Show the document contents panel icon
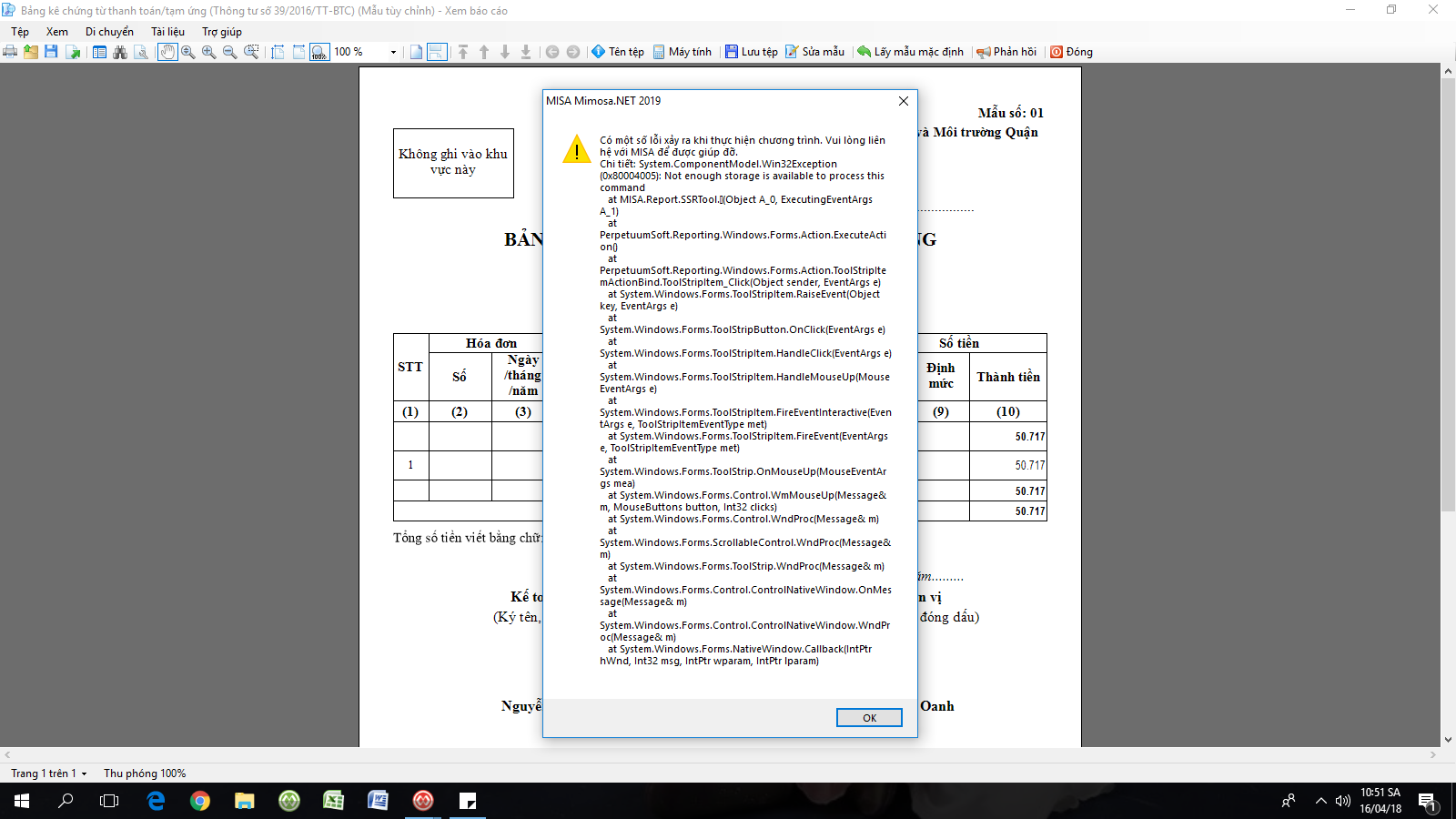Screen dimensions: 1456x819 click(99, 52)
